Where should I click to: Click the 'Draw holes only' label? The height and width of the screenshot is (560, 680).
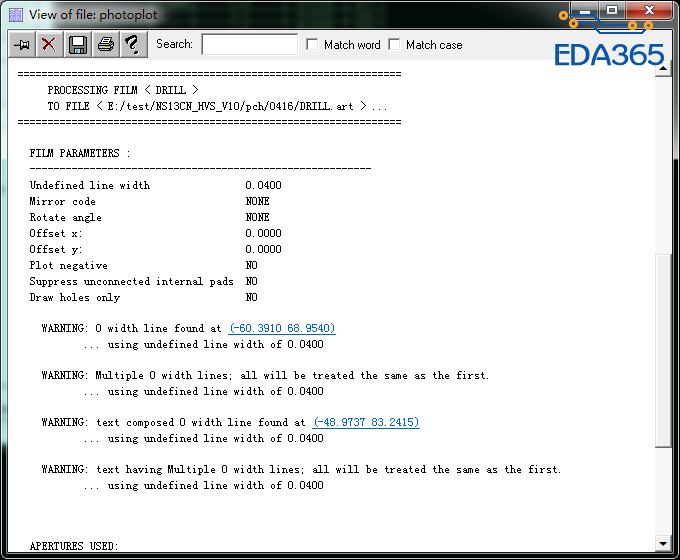tap(75, 298)
